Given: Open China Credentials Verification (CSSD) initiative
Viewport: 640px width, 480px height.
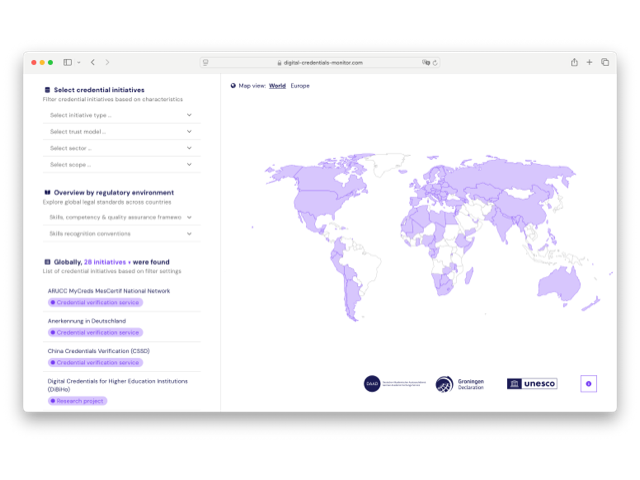Looking at the screenshot, I should (98, 351).
